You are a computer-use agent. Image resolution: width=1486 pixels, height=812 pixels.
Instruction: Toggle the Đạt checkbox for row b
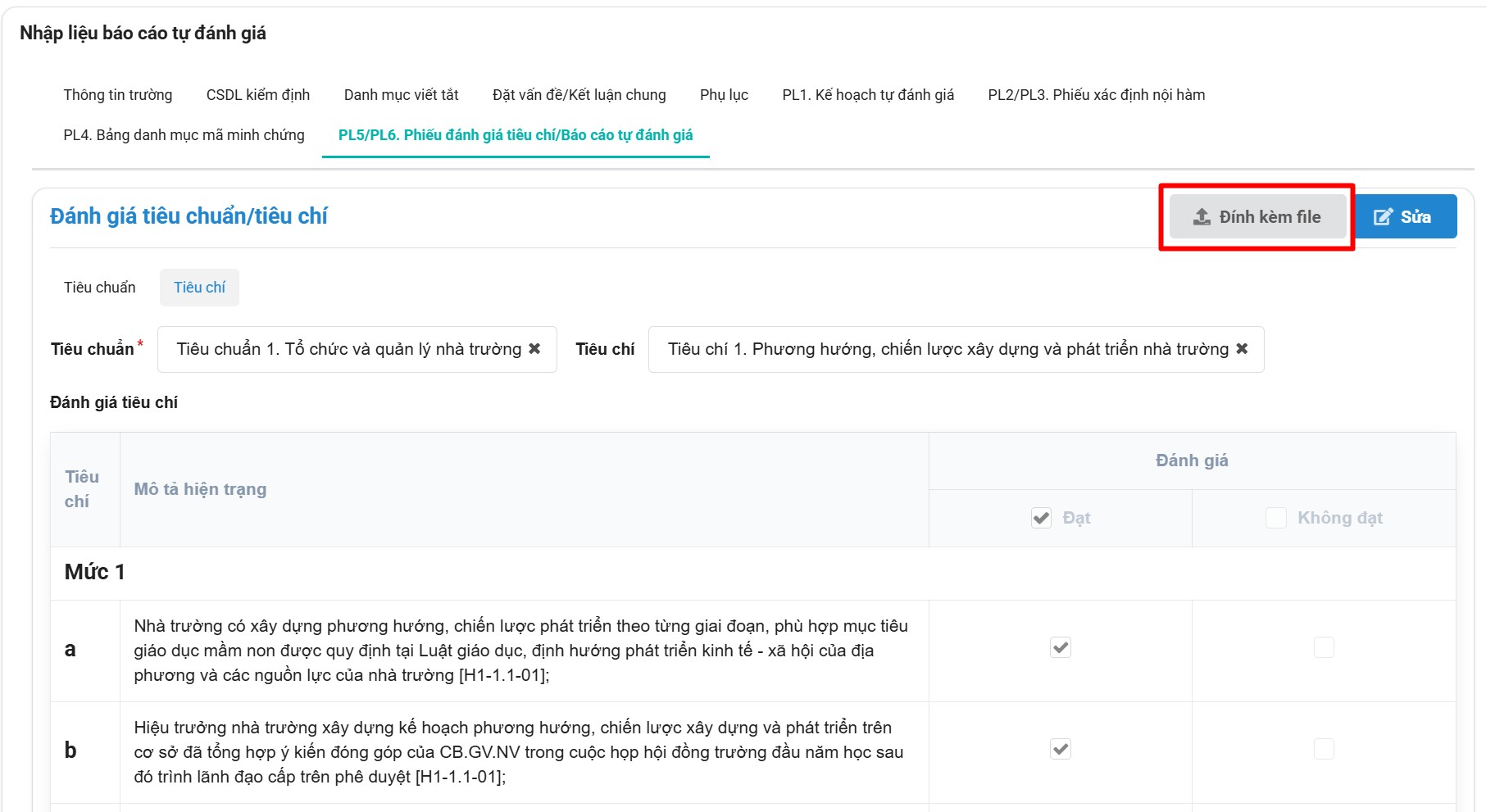tap(1061, 750)
